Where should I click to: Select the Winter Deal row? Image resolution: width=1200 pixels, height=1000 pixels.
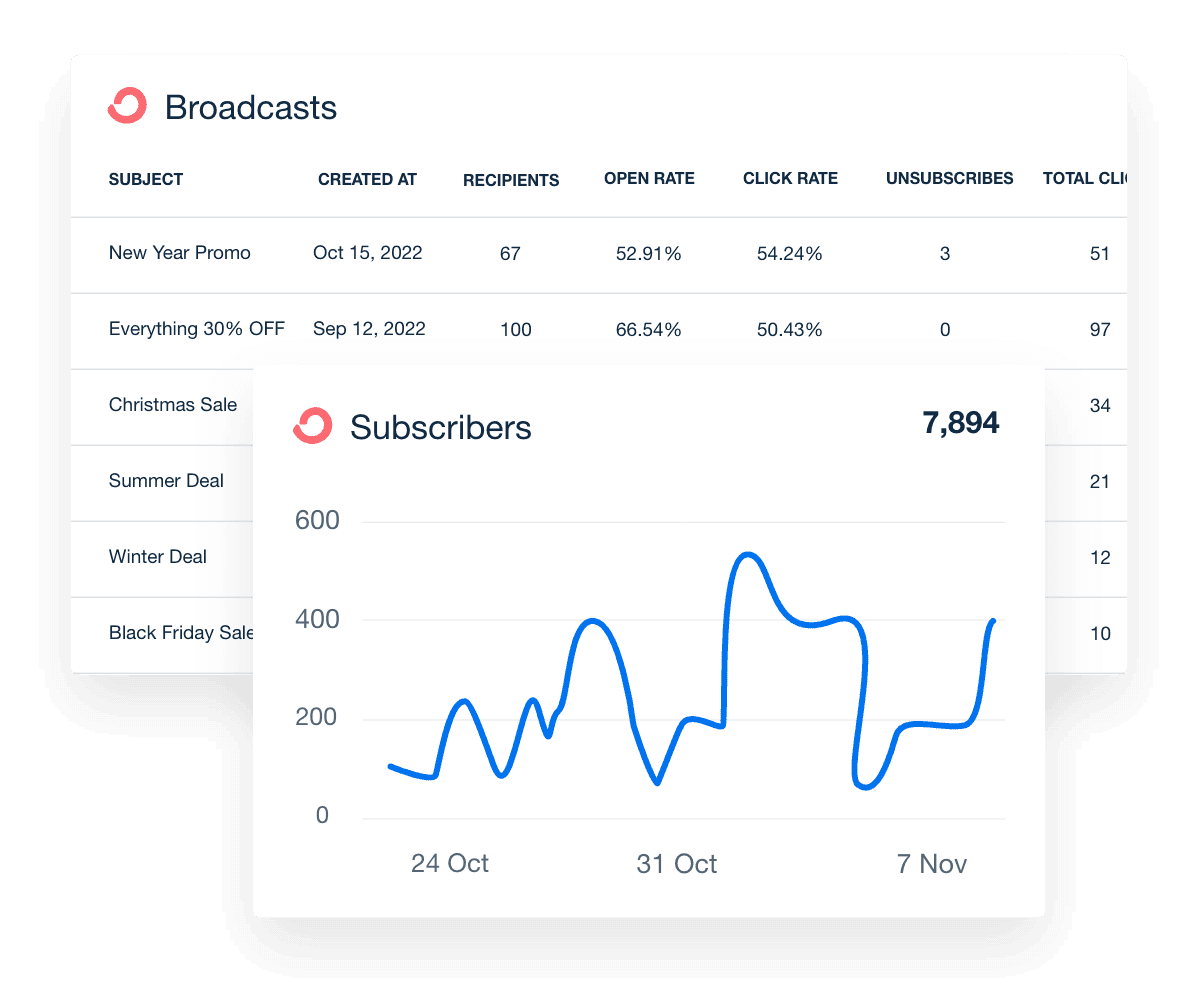point(157,557)
